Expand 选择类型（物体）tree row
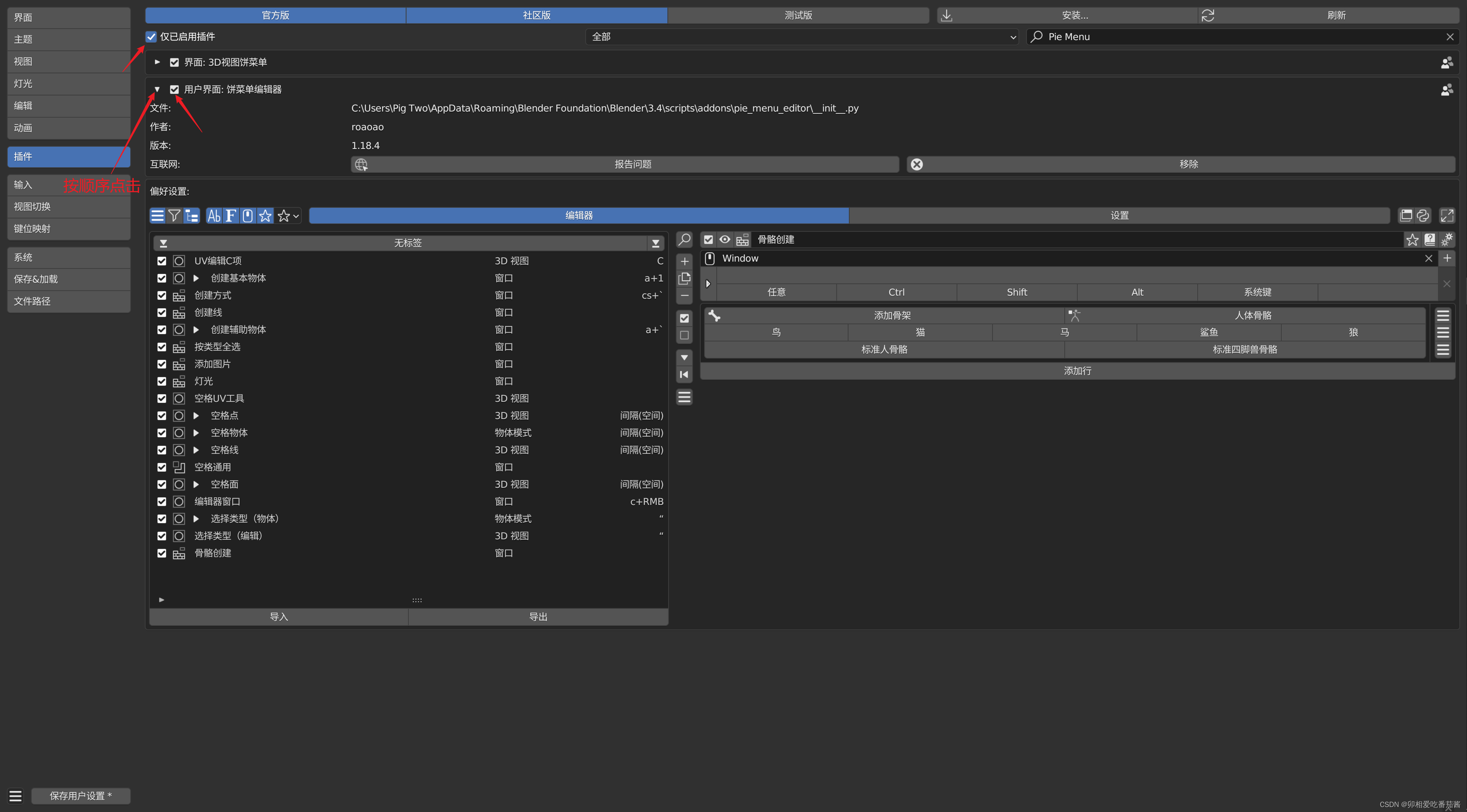 (x=196, y=519)
